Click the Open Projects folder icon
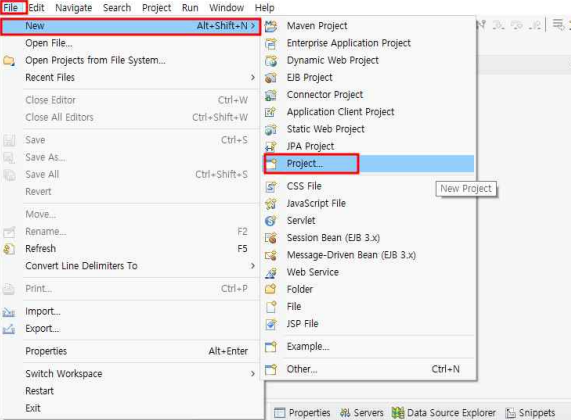571x420 pixels. 9,60
